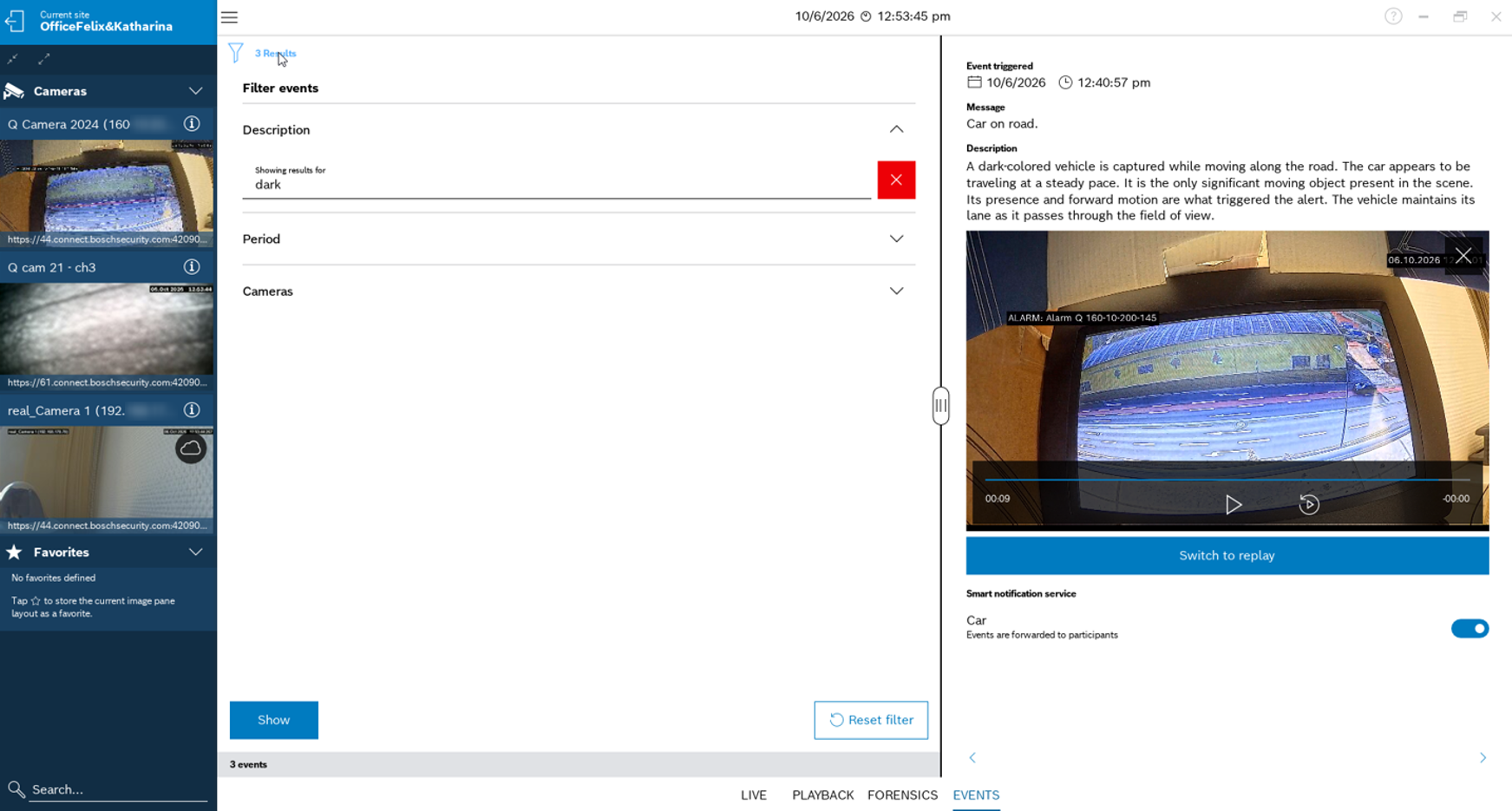Collapse the Description filter section
The height and width of the screenshot is (811, 1512).
896,130
